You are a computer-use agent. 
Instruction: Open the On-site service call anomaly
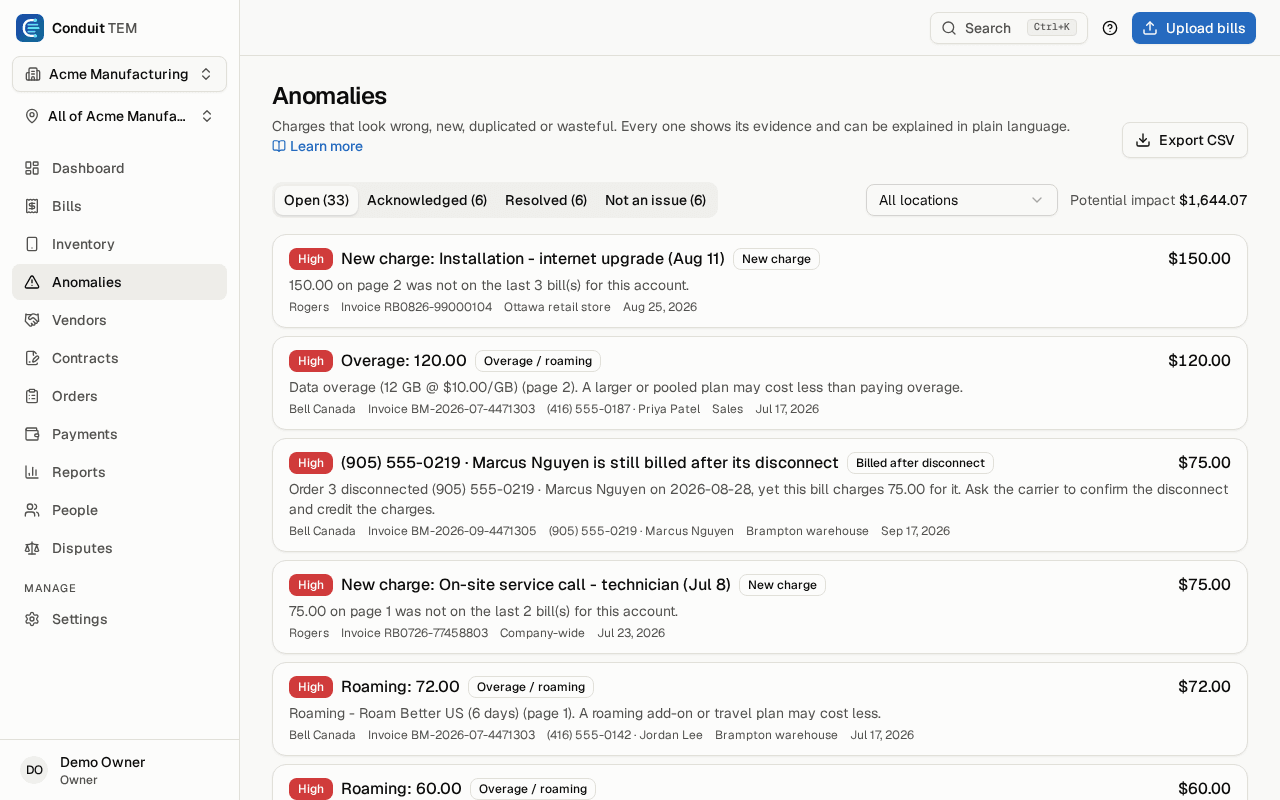pos(760,607)
